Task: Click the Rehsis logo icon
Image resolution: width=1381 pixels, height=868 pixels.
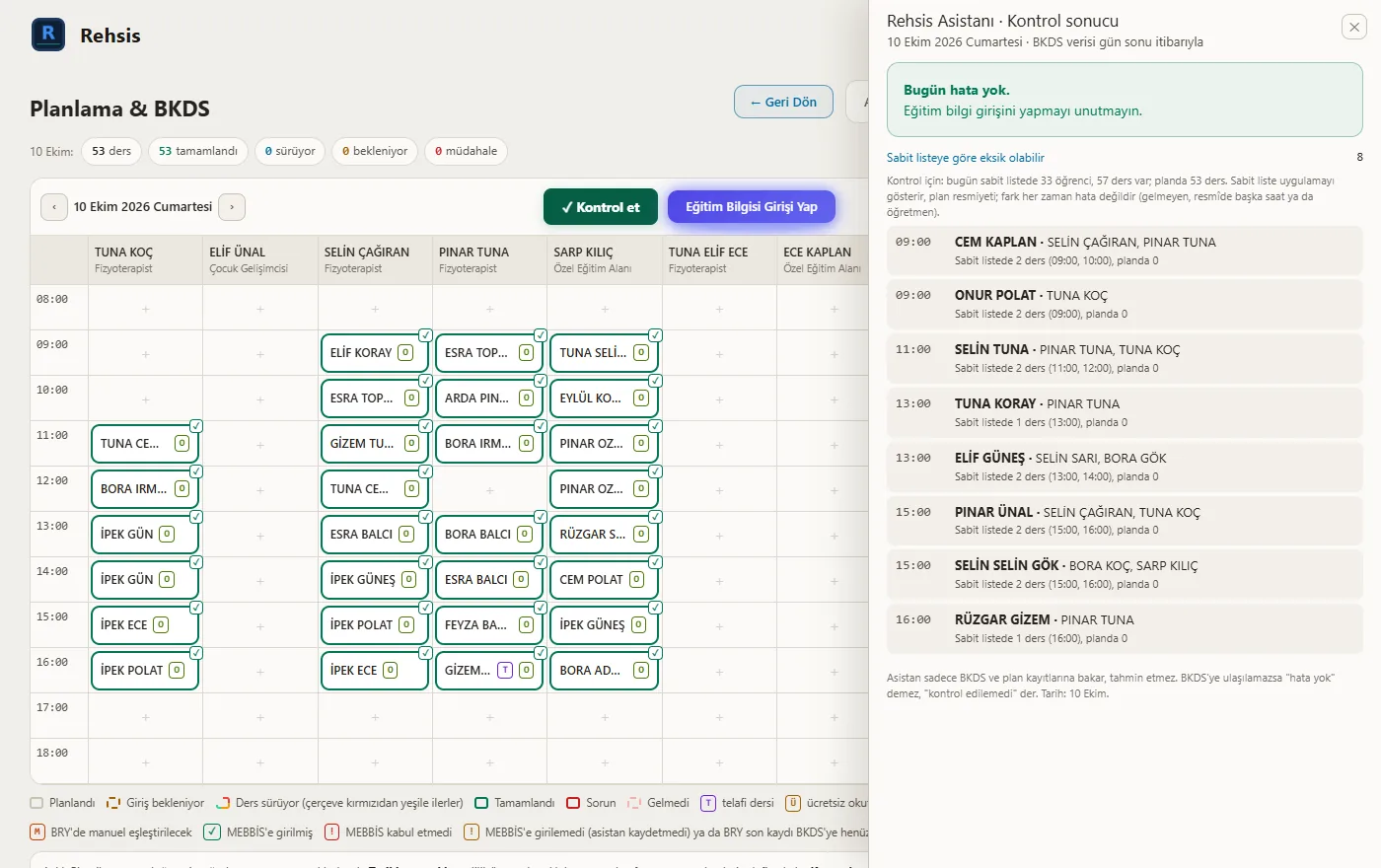Action: pyautogui.click(x=48, y=35)
